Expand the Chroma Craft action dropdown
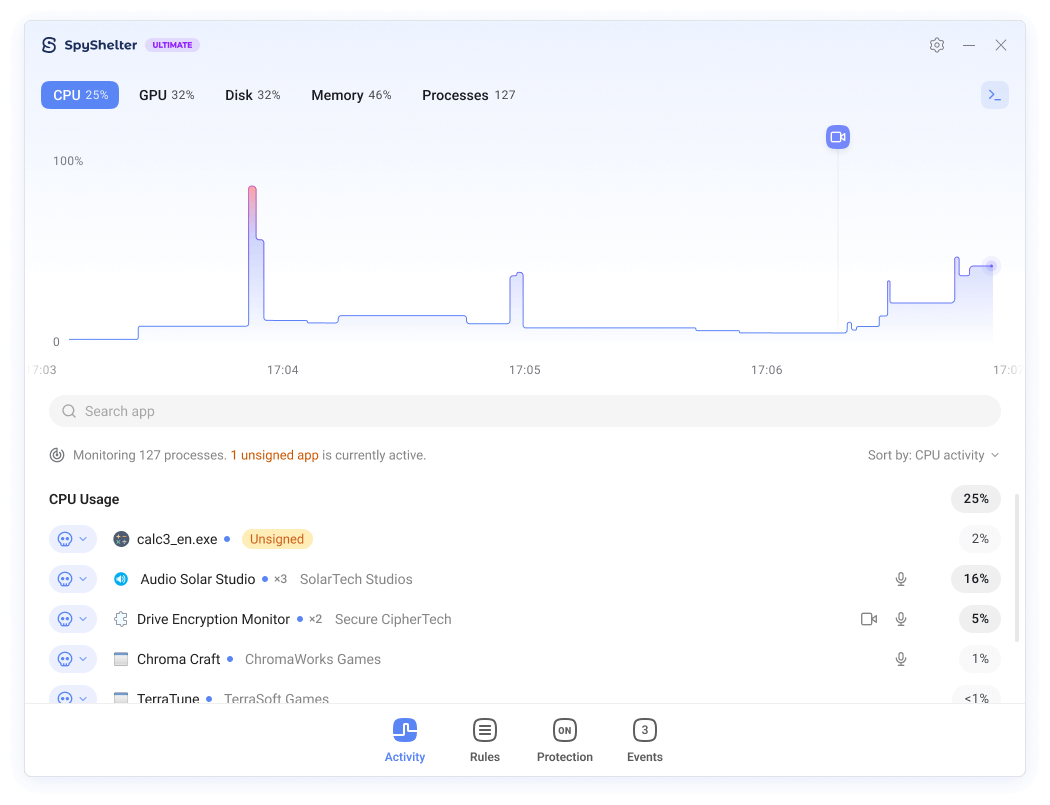The image size is (1050, 805). 73,659
